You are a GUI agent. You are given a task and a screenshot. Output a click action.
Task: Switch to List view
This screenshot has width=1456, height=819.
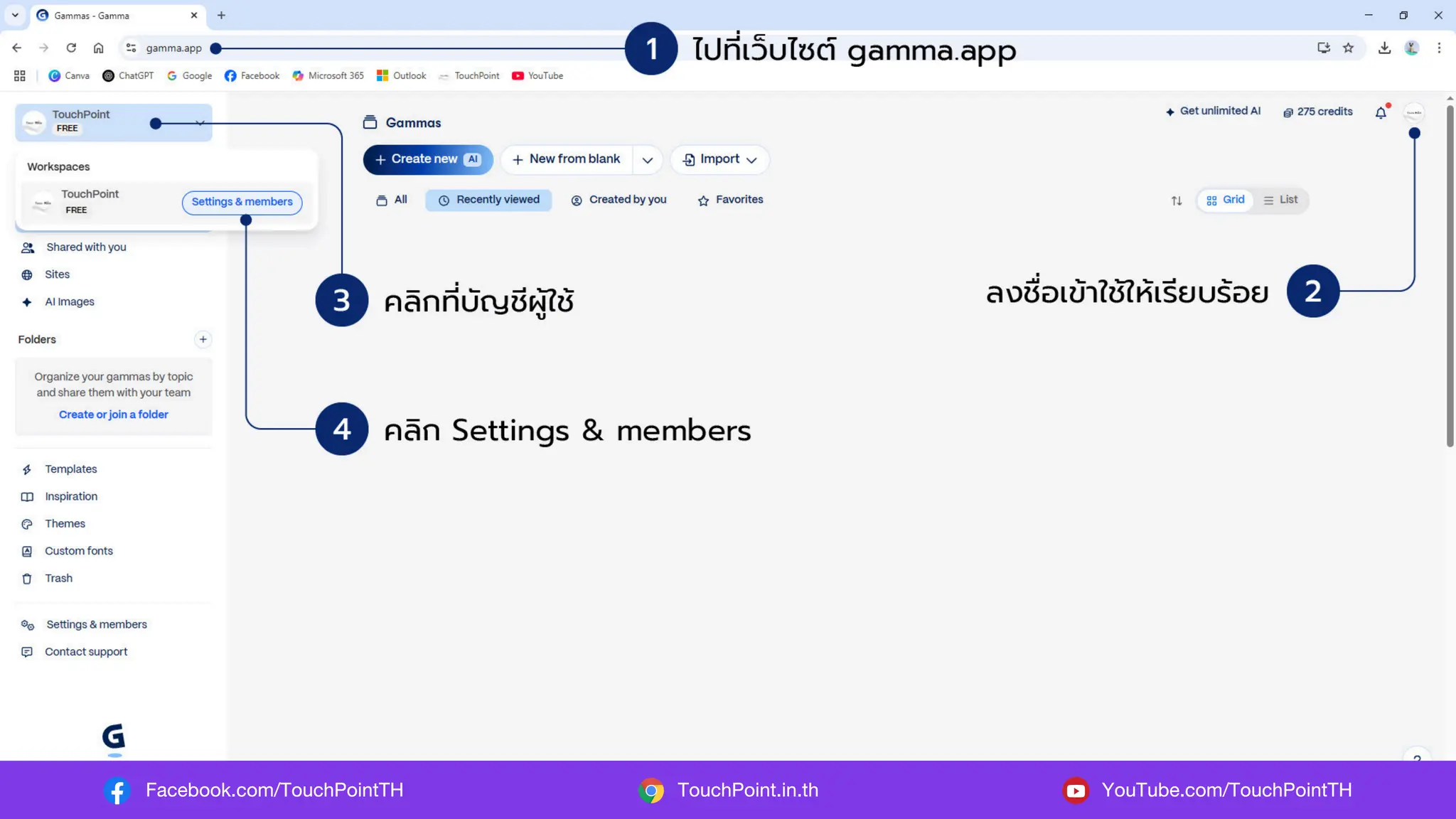pos(1281,200)
